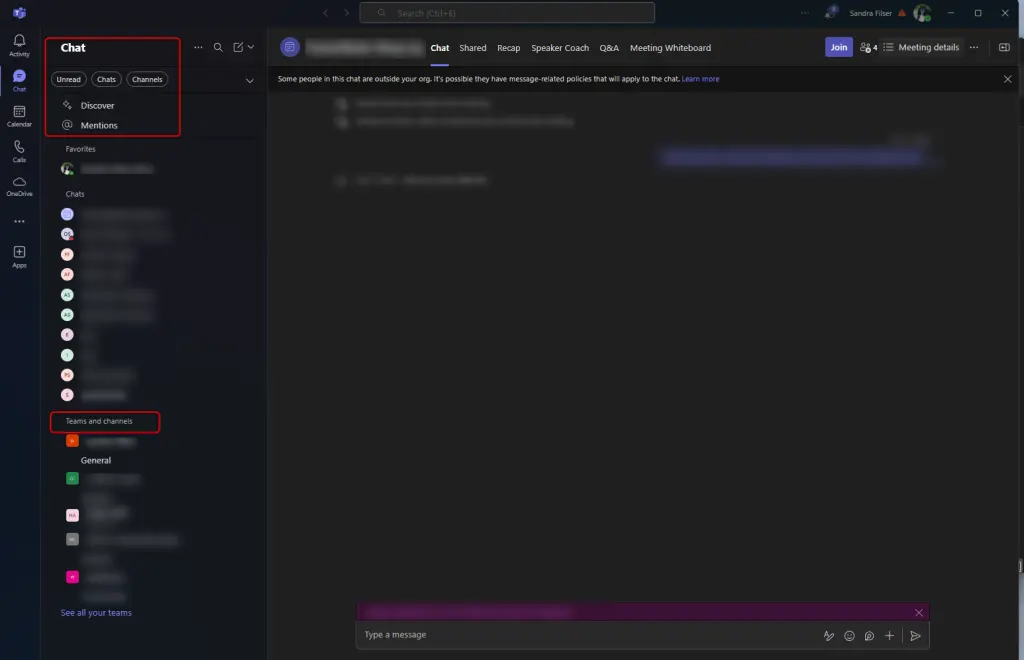Viewport: 1024px width, 660px height.
Task: Open OneDrive from the left sidebar
Action: tap(19, 185)
